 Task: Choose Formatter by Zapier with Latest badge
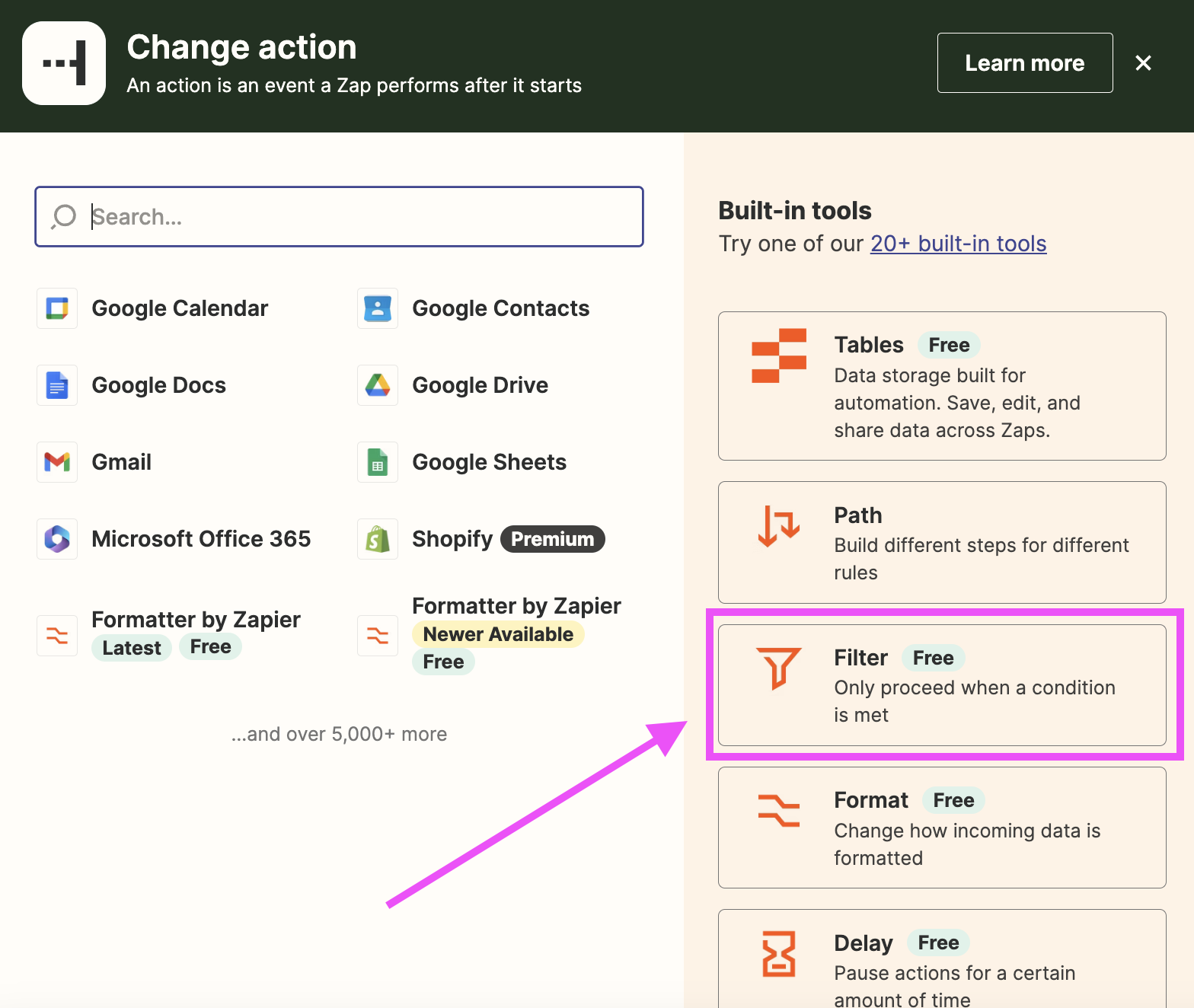[196, 620]
